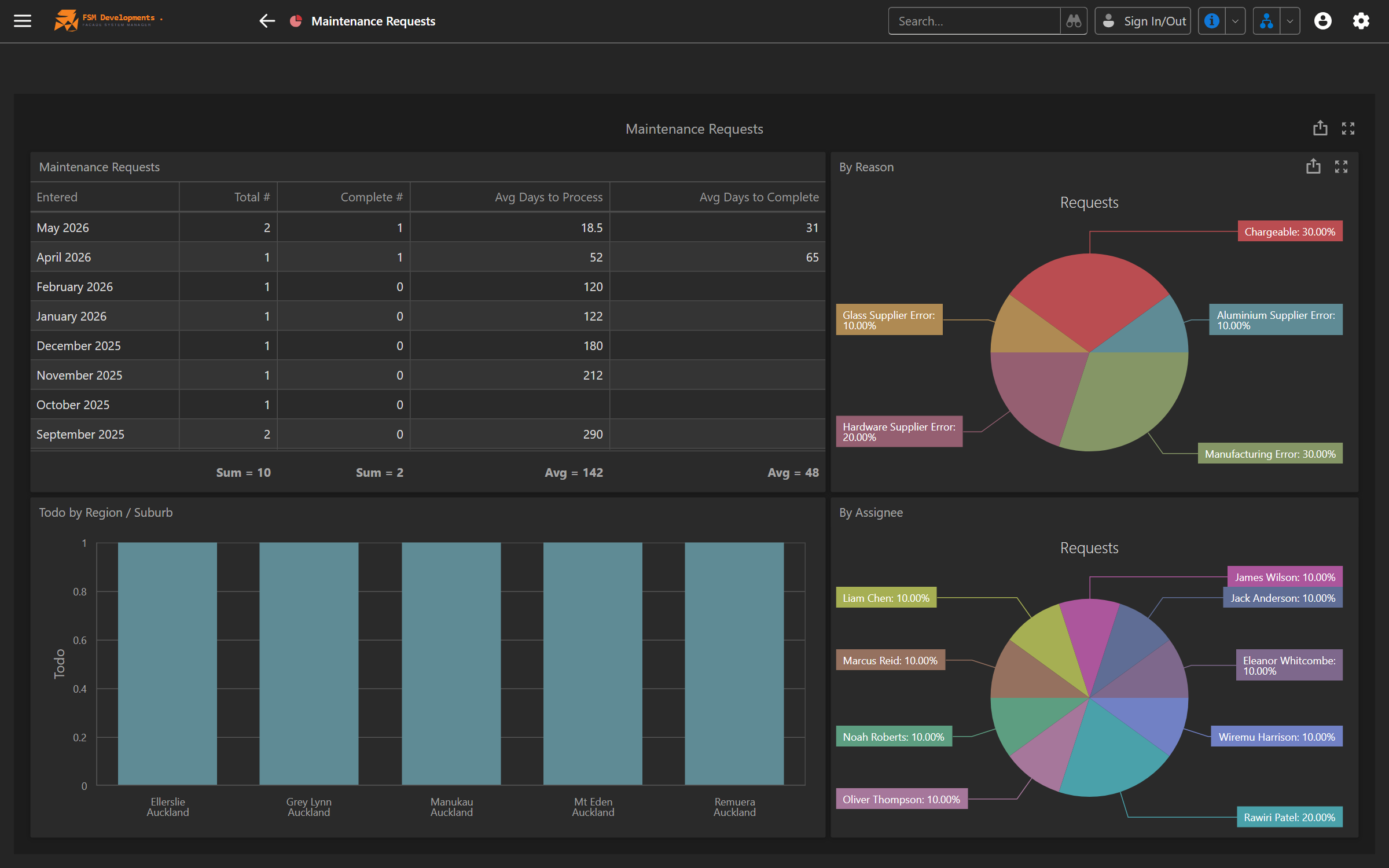Select the May 2026 table row

coord(428,227)
